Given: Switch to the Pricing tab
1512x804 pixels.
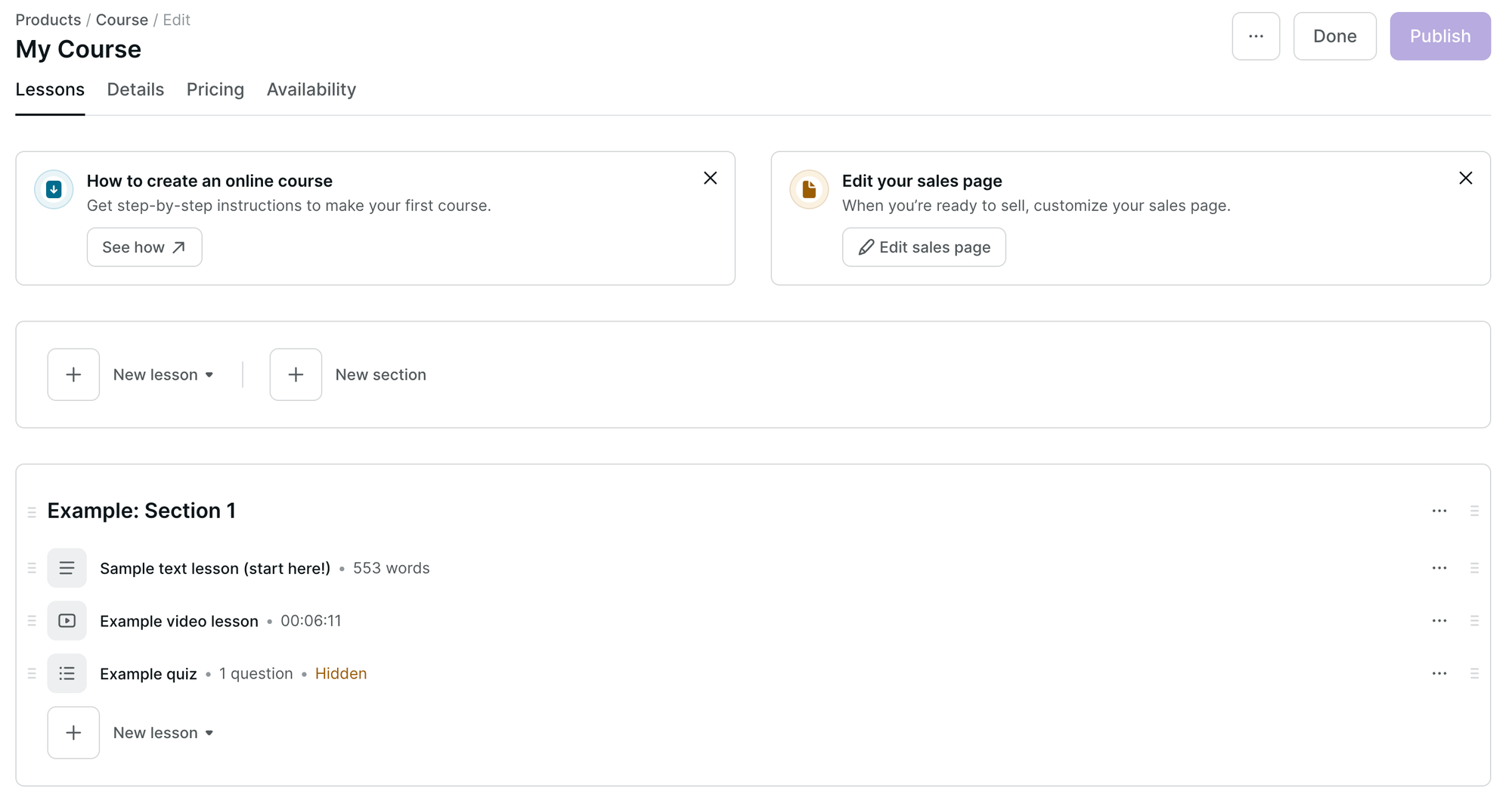Looking at the screenshot, I should tap(215, 89).
